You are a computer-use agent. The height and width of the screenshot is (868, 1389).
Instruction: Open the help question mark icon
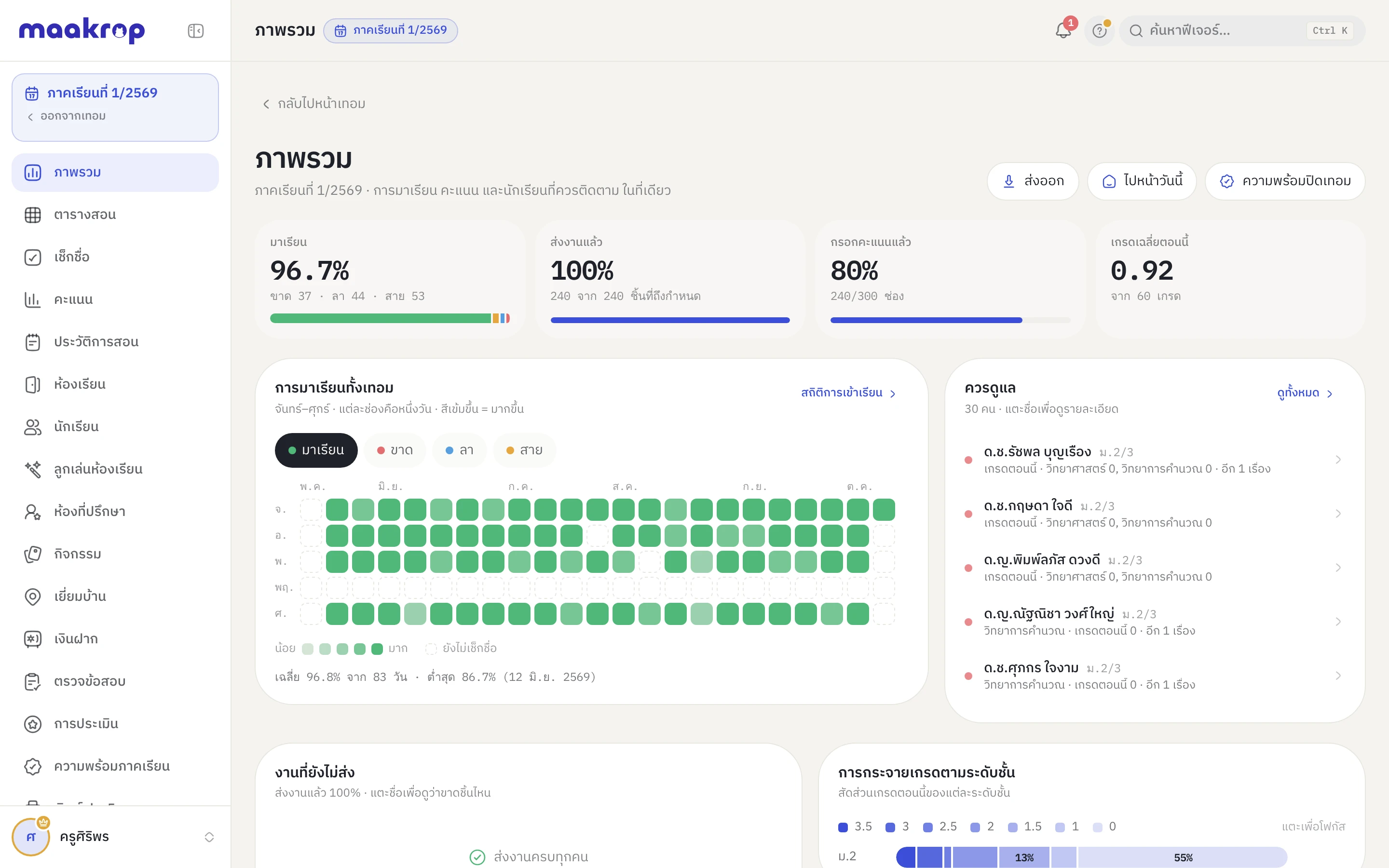click(1099, 30)
